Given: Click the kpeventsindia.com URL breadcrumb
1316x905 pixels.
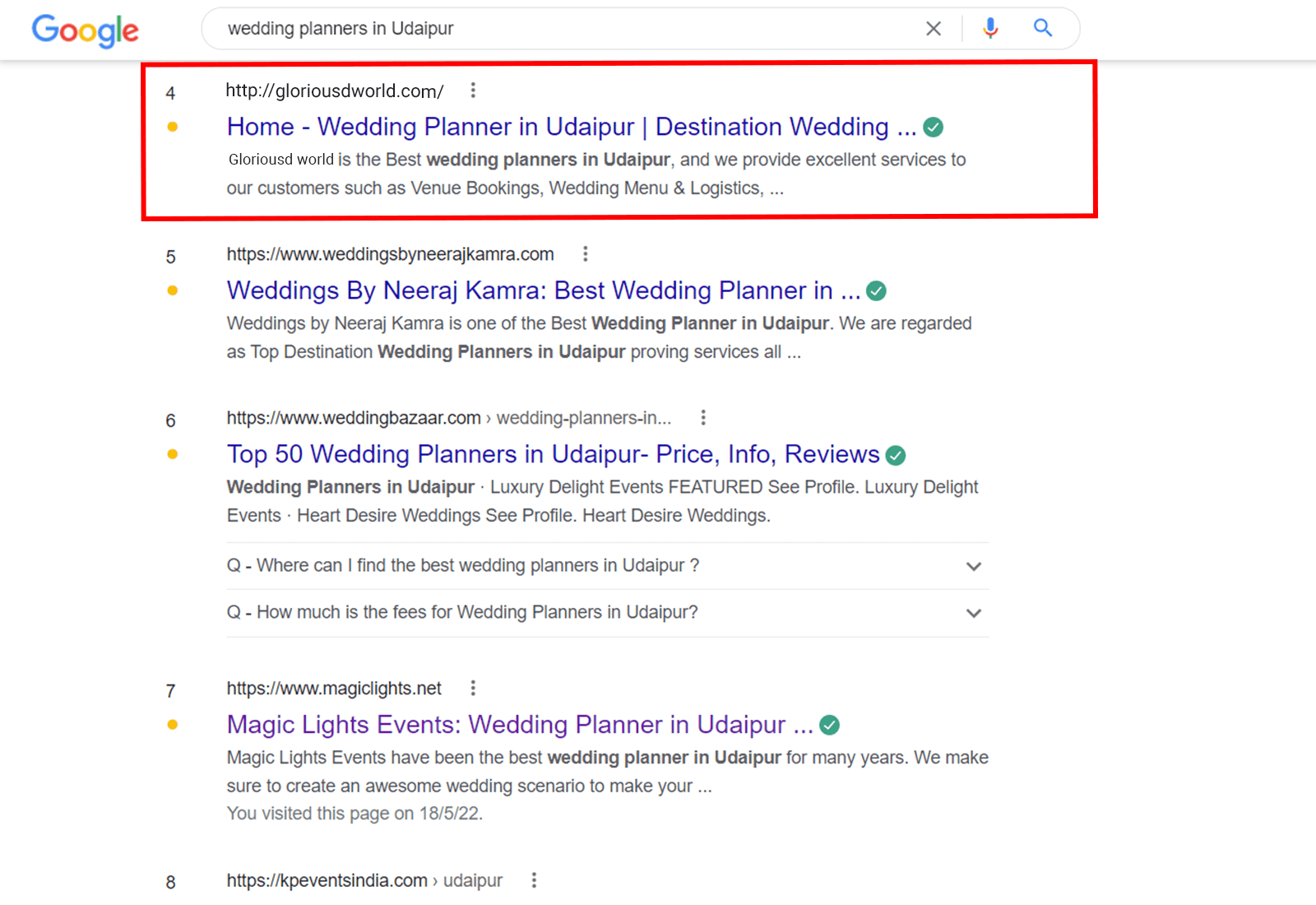Looking at the screenshot, I should tap(364, 880).
